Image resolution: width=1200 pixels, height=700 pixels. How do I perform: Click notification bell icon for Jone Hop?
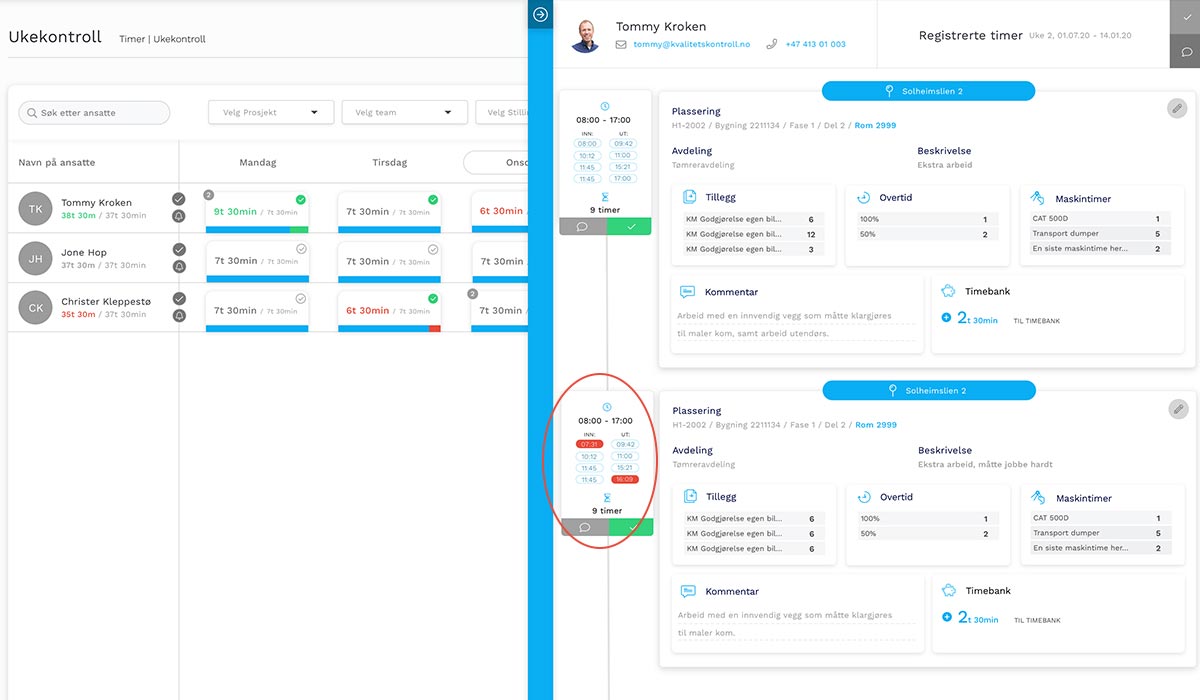click(179, 266)
